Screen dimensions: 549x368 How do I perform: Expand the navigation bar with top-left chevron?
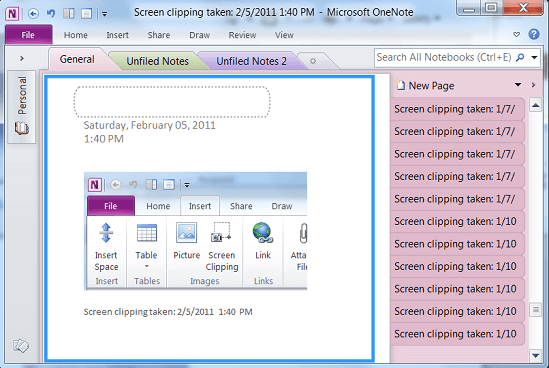[x=22, y=58]
